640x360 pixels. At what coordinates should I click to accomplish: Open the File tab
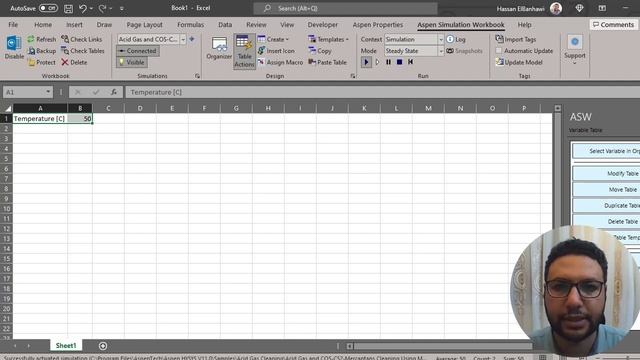coord(13,24)
